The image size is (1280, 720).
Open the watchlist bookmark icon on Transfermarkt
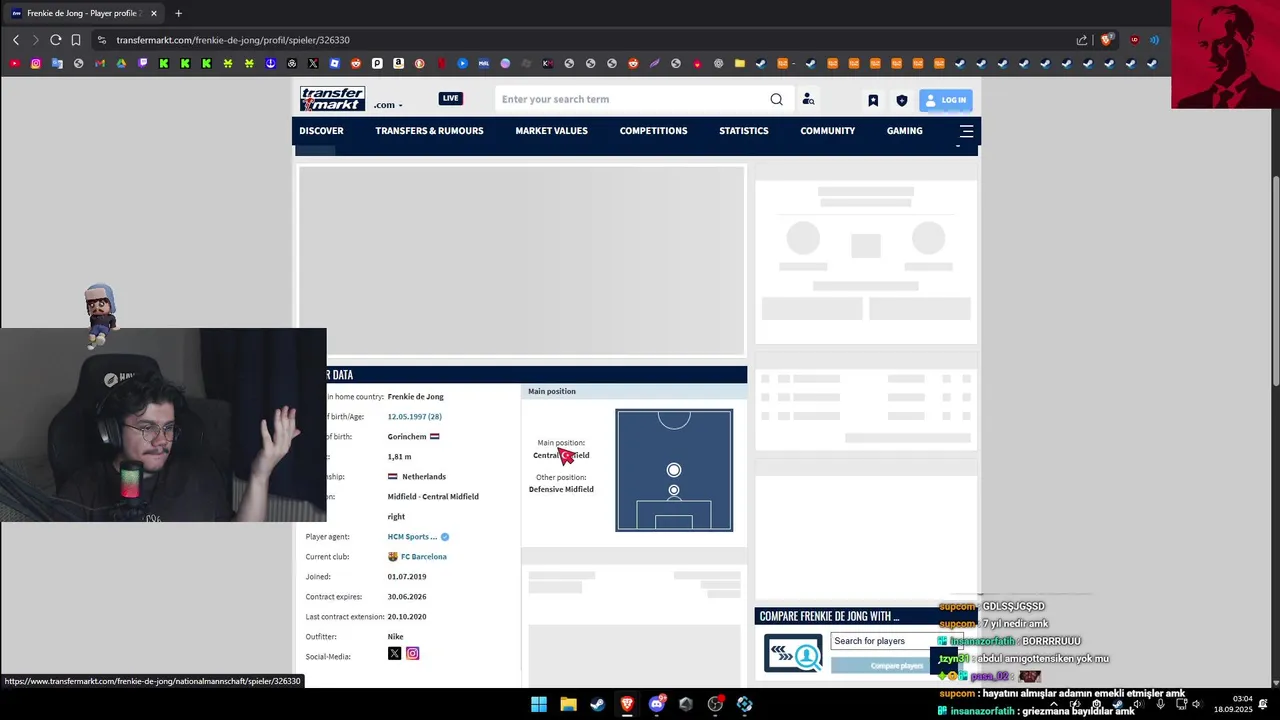(873, 100)
